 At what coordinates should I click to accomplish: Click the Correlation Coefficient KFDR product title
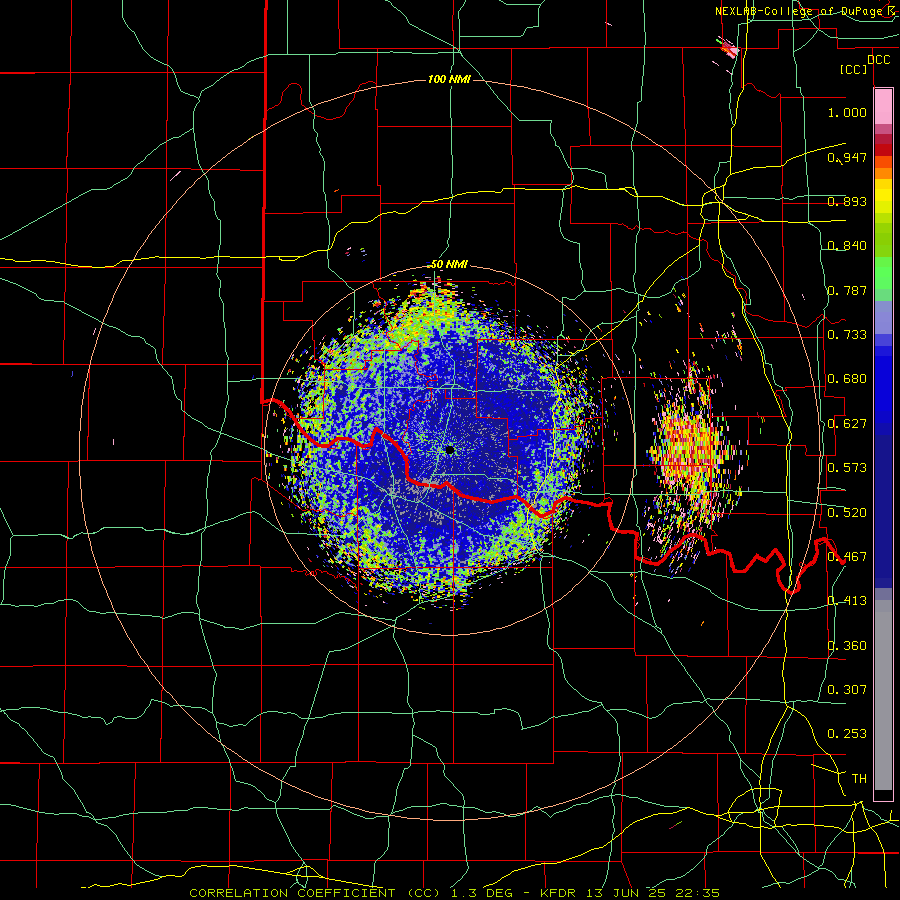pyautogui.click(x=454, y=893)
